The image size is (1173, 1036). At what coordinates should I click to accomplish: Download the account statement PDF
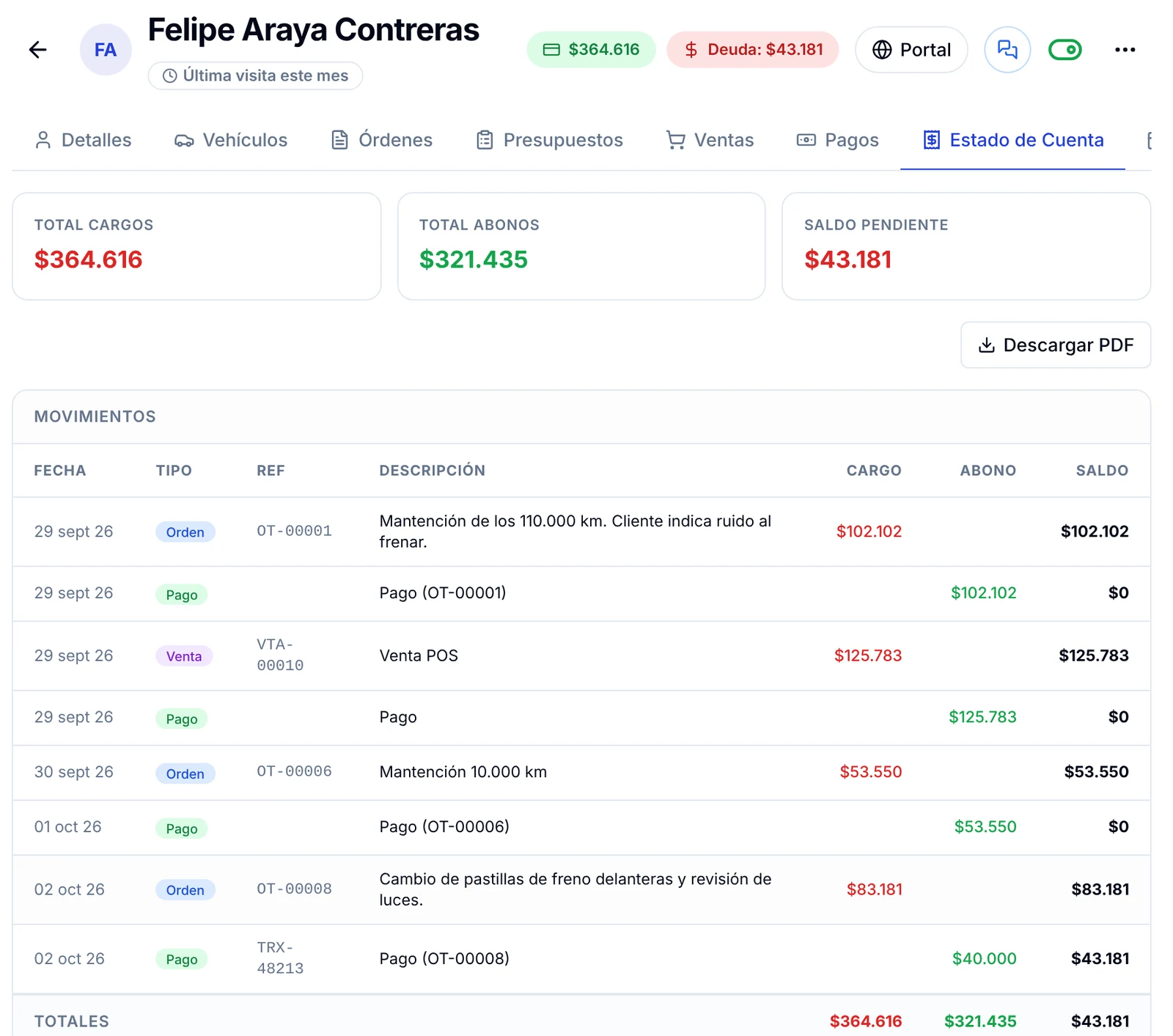pos(1056,345)
